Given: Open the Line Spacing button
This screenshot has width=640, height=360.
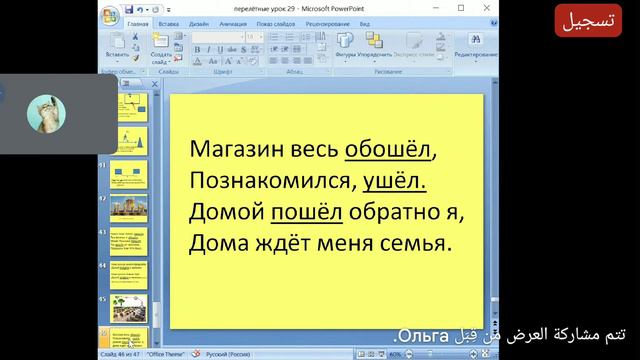Looking at the screenshot, I should point(306,37).
